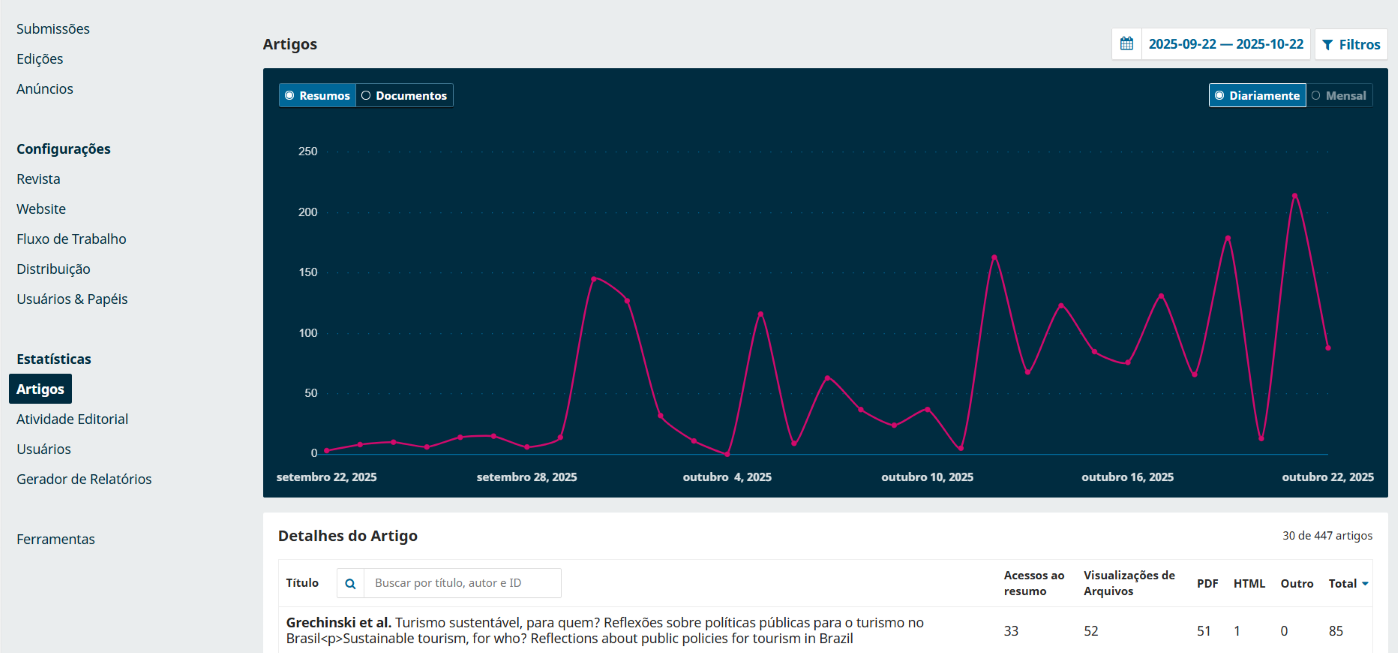Open Fluxo de Trabalho settings
This screenshot has width=1398, height=653.
point(71,239)
